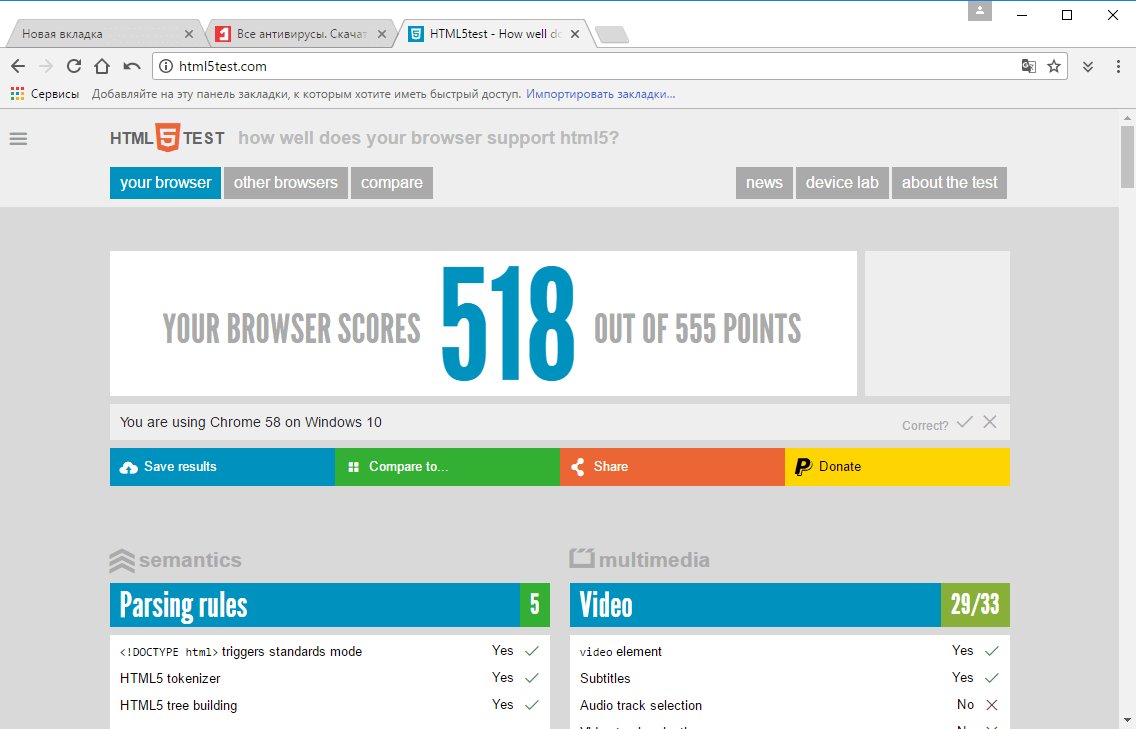Go back with the browser back arrow

(x=18, y=67)
